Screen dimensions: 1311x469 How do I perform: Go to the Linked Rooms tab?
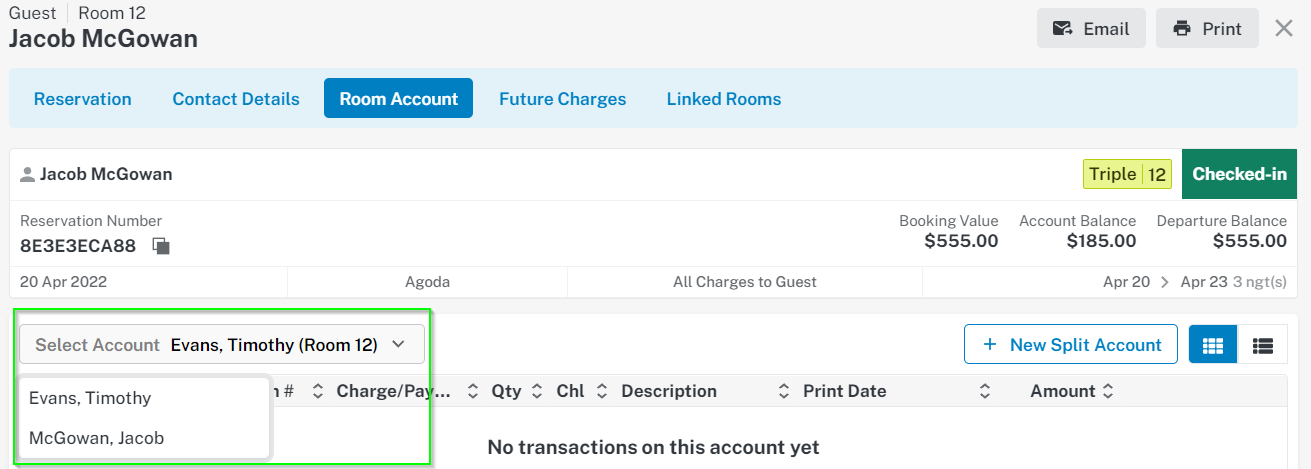click(724, 99)
